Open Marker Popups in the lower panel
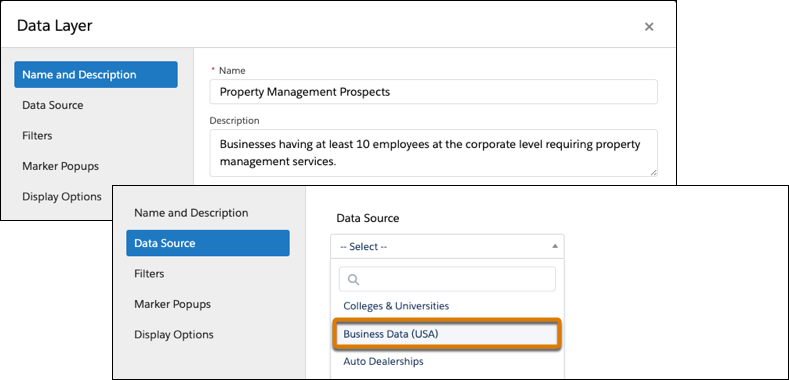Viewport: 789px width, 380px height. 172,304
